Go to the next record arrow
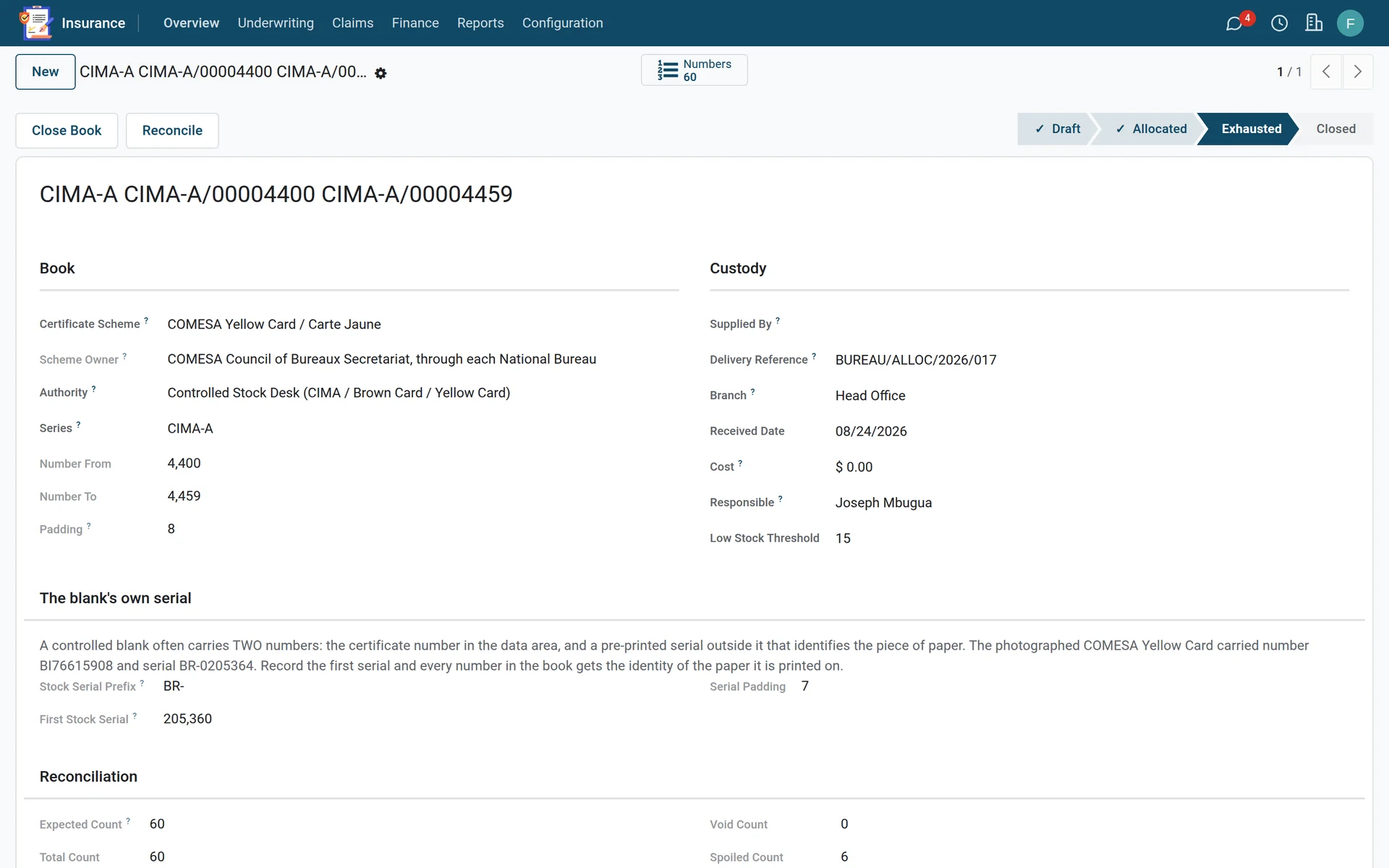Viewport: 1389px width, 868px height. pyautogui.click(x=1357, y=72)
